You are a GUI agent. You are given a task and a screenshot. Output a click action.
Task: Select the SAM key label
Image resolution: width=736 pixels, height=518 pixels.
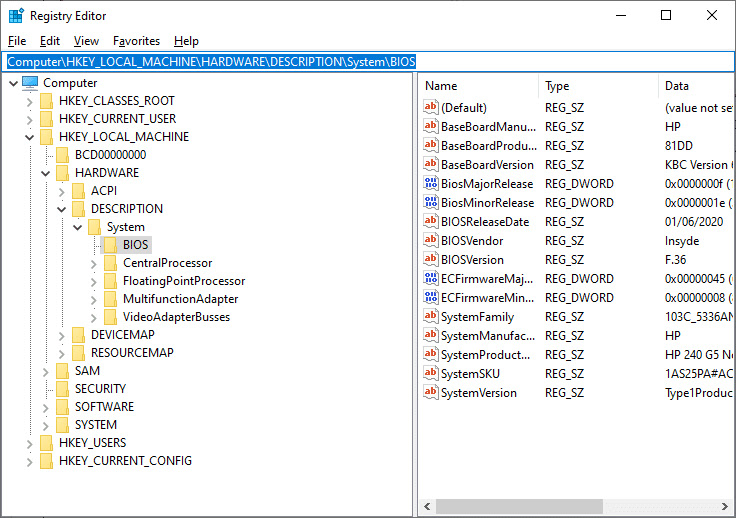[x=87, y=371]
